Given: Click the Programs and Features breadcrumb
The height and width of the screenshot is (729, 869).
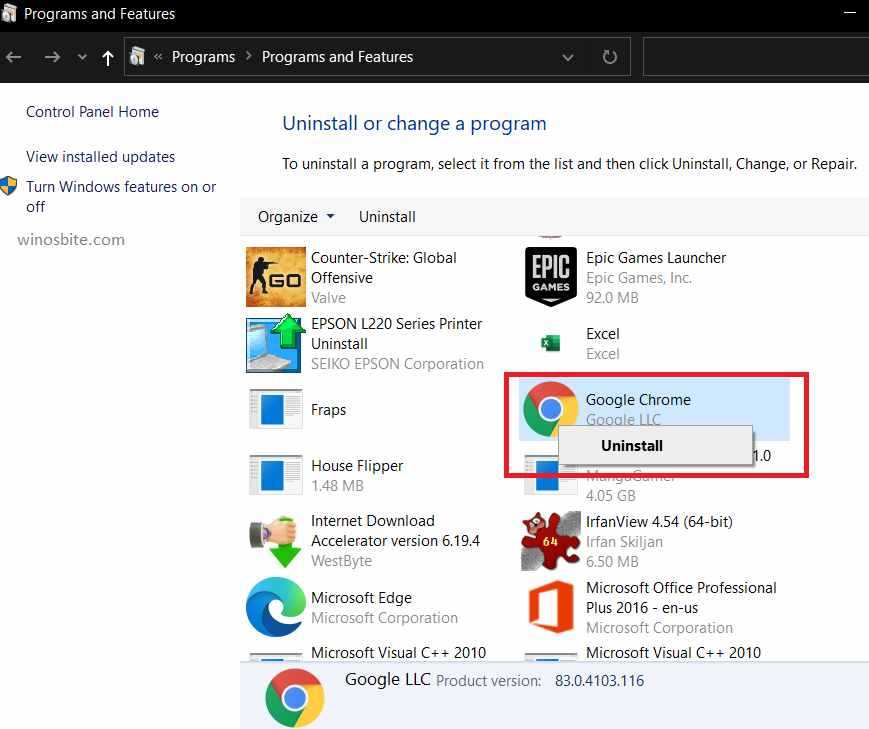Looking at the screenshot, I should [338, 57].
